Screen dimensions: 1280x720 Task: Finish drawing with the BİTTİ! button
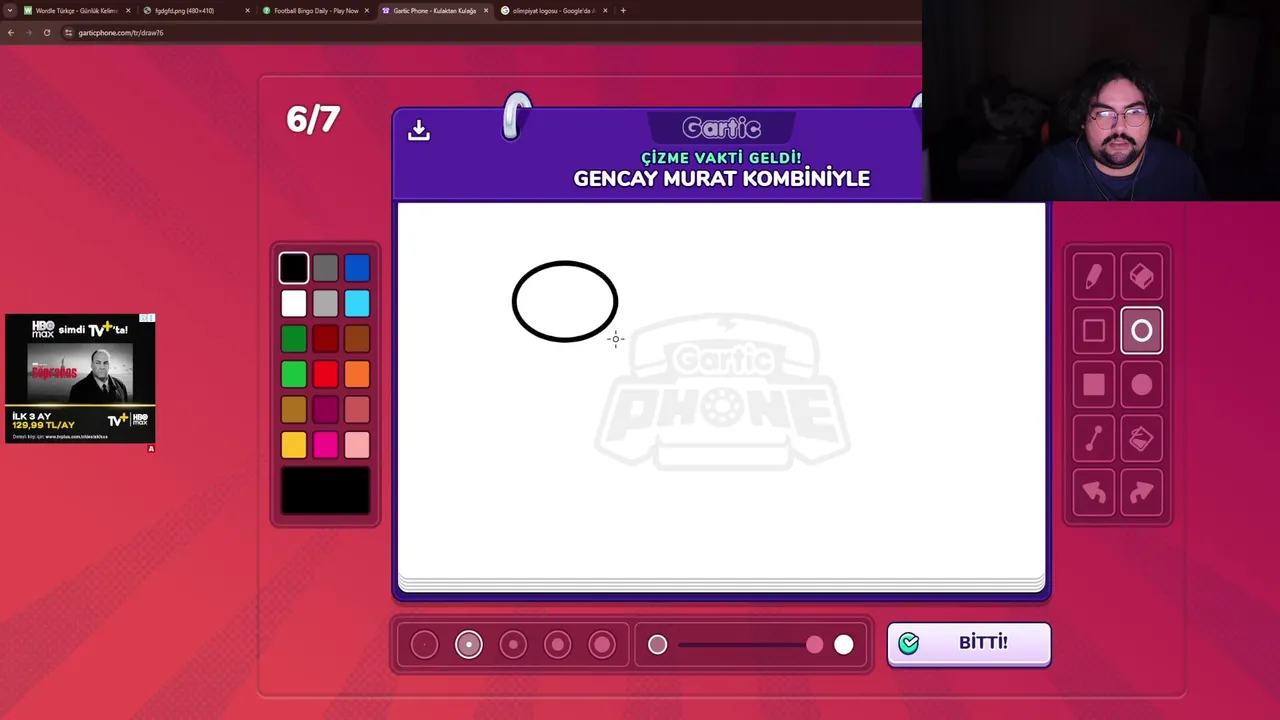pos(969,643)
